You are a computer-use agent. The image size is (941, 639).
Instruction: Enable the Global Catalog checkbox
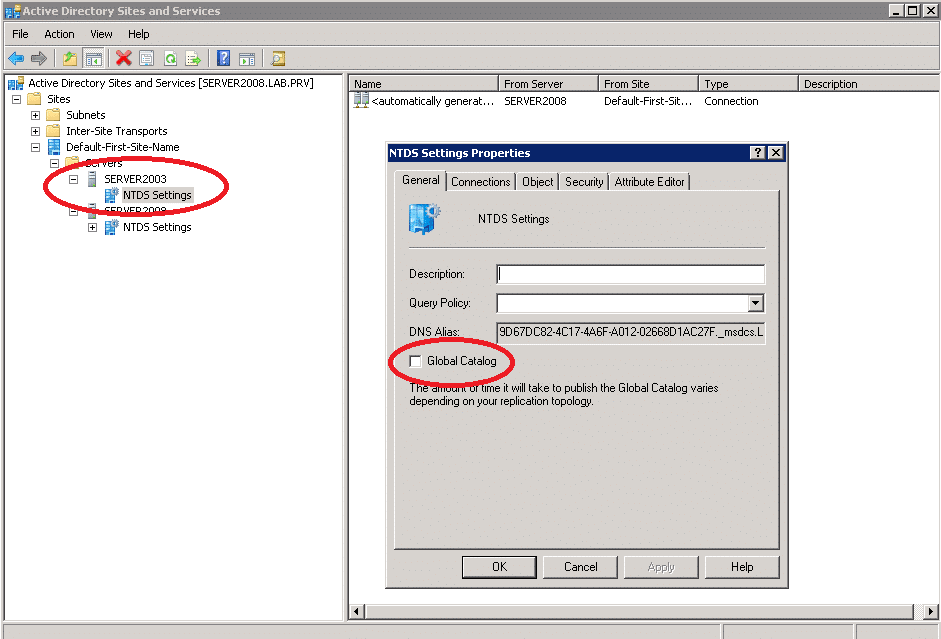(415, 361)
